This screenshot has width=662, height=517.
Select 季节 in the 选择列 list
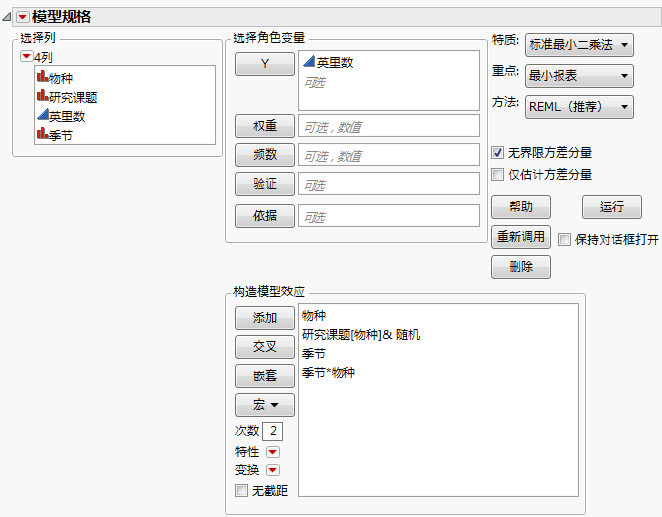[61, 135]
